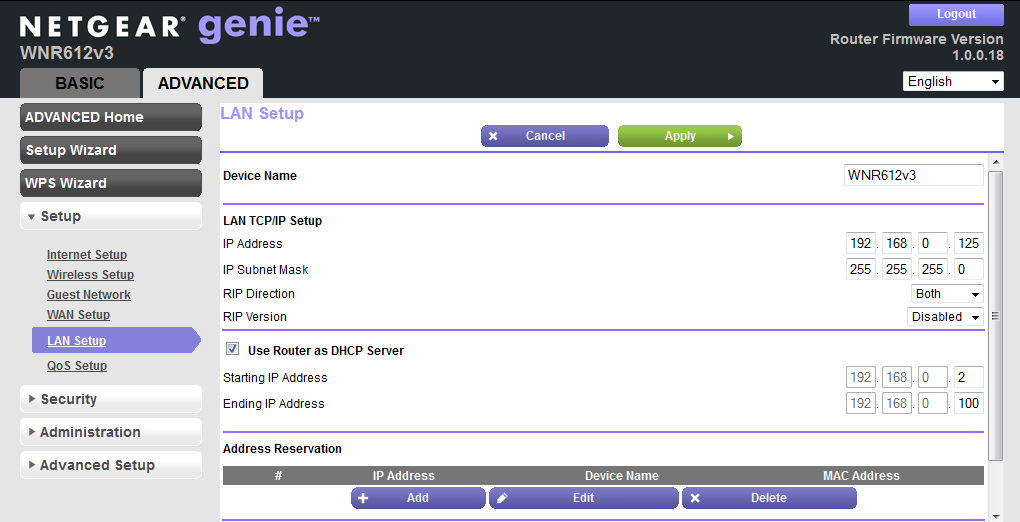This screenshot has width=1020, height=522.
Task: Open QoS Setup page
Action: pos(77,366)
